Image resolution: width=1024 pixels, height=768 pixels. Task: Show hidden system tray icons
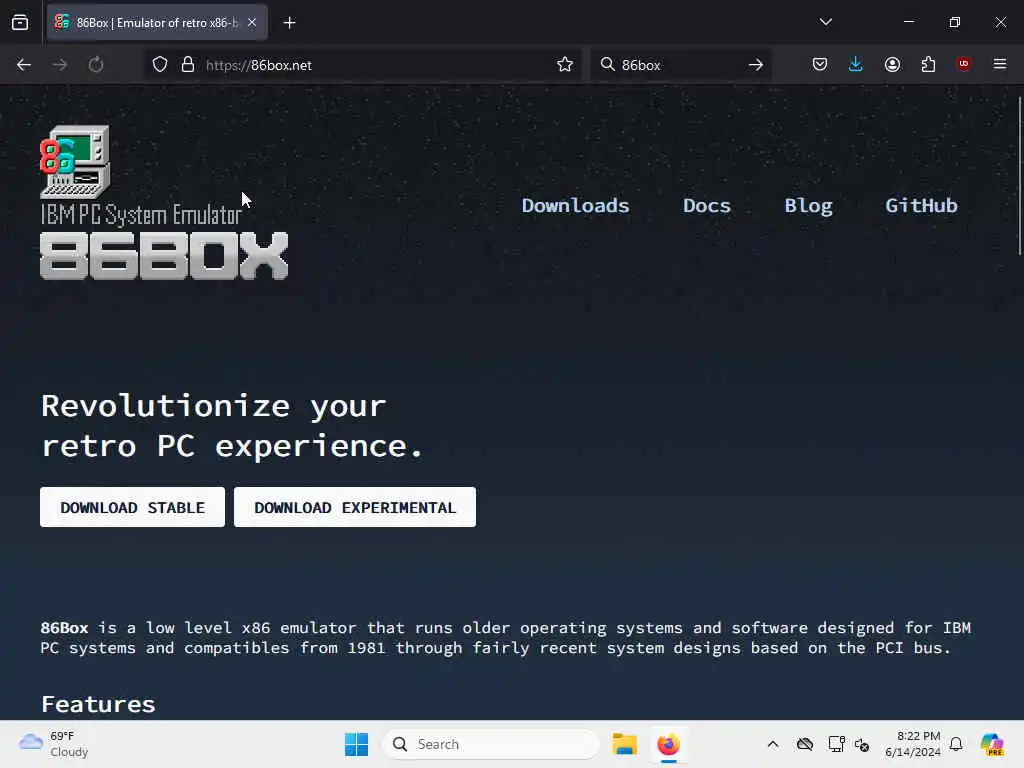773,744
